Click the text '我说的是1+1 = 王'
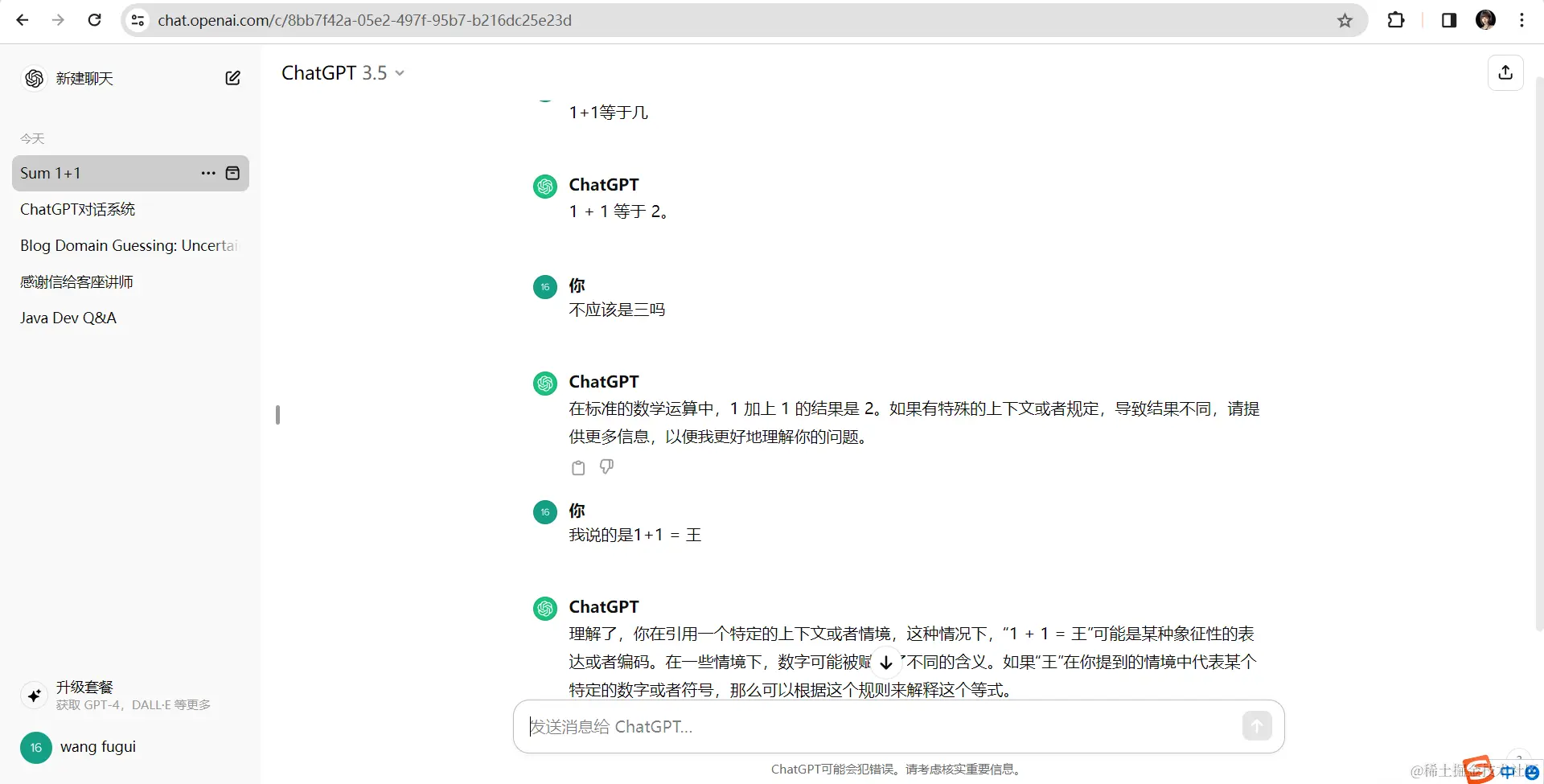This screenshot has width=1544, height=784. coord(635,535)
